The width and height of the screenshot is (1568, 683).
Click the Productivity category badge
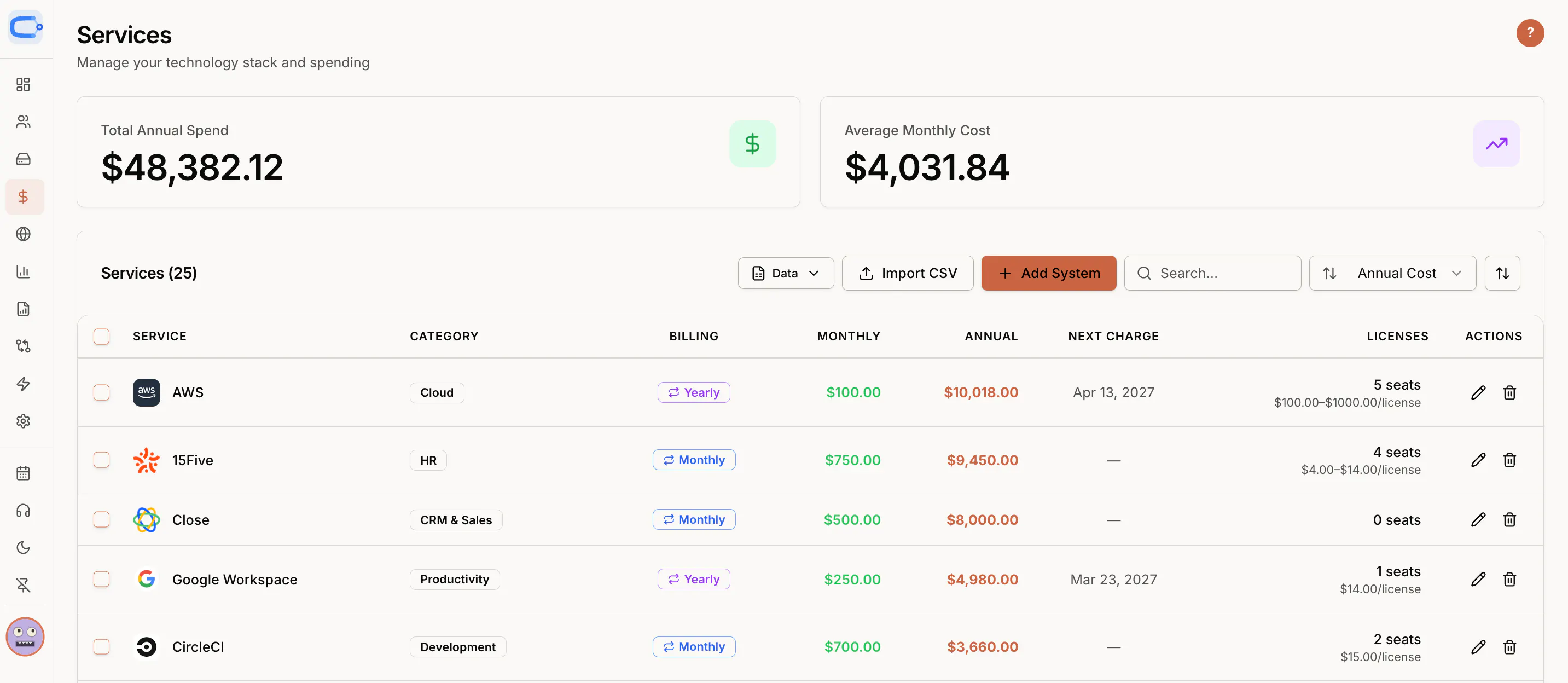click(454, 580)
